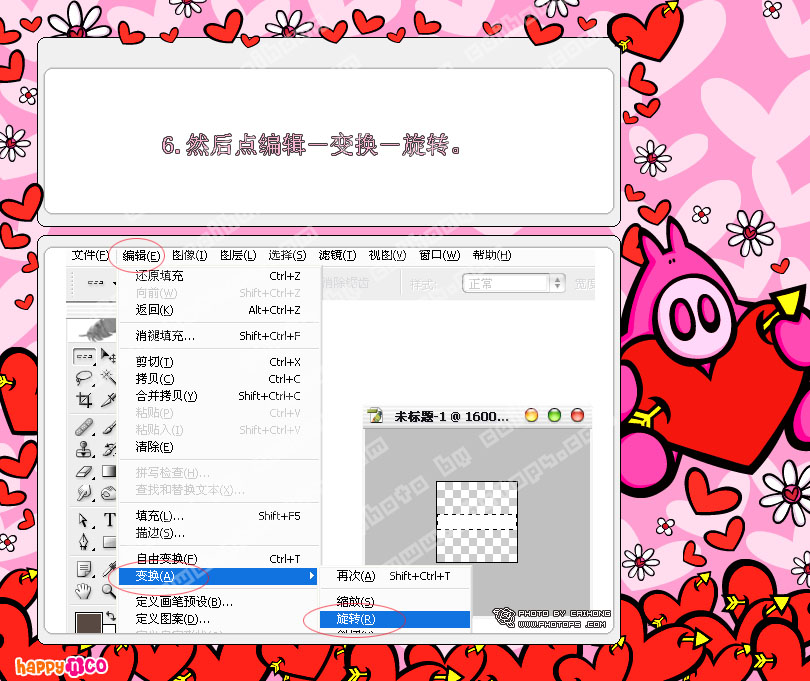Screen dimensions: 810x681
Task: Select the Clone Stamp tool
Action: [85, 449]
